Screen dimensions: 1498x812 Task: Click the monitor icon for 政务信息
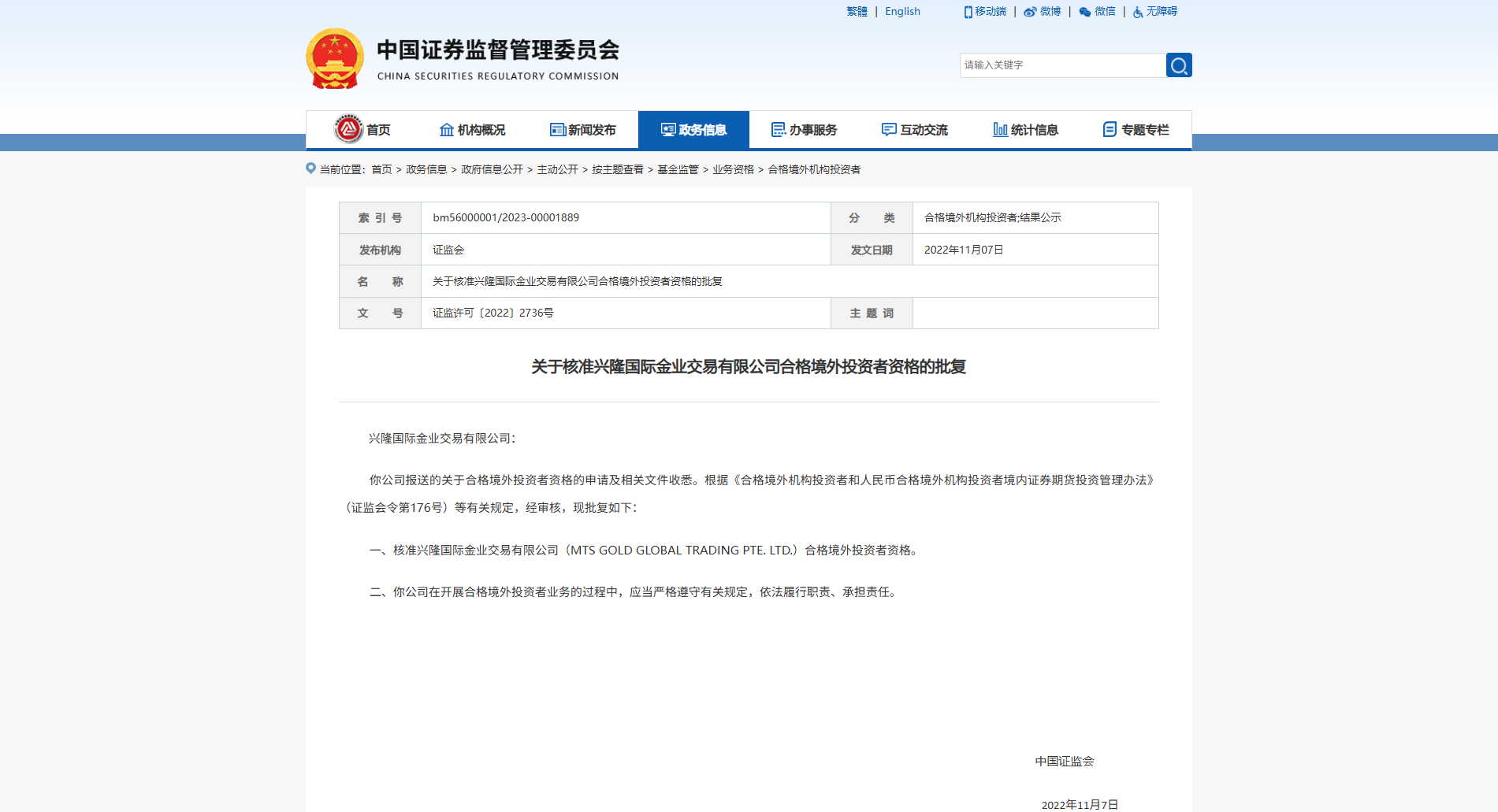668,129
